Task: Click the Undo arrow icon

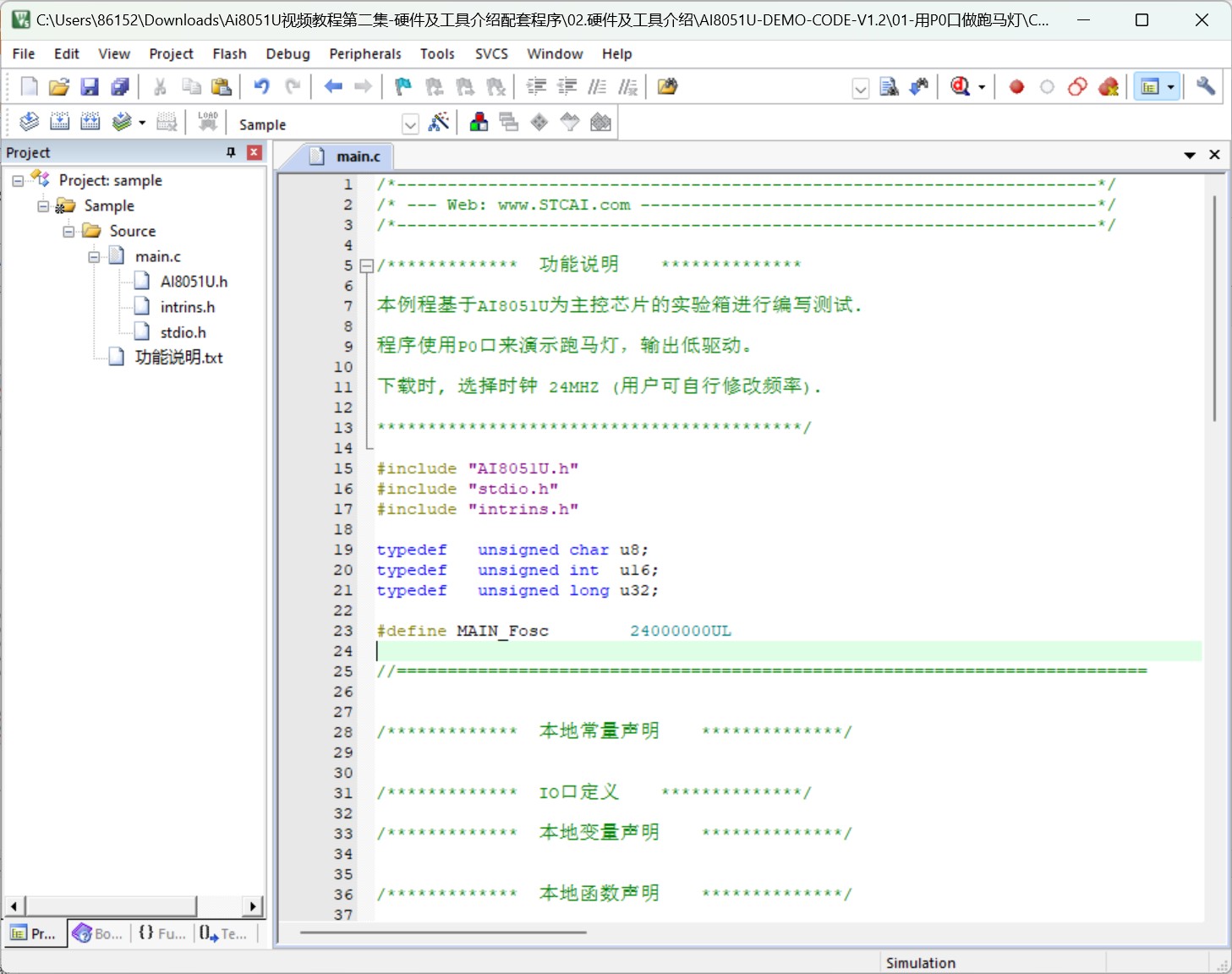Action: (x=261, y=86)
